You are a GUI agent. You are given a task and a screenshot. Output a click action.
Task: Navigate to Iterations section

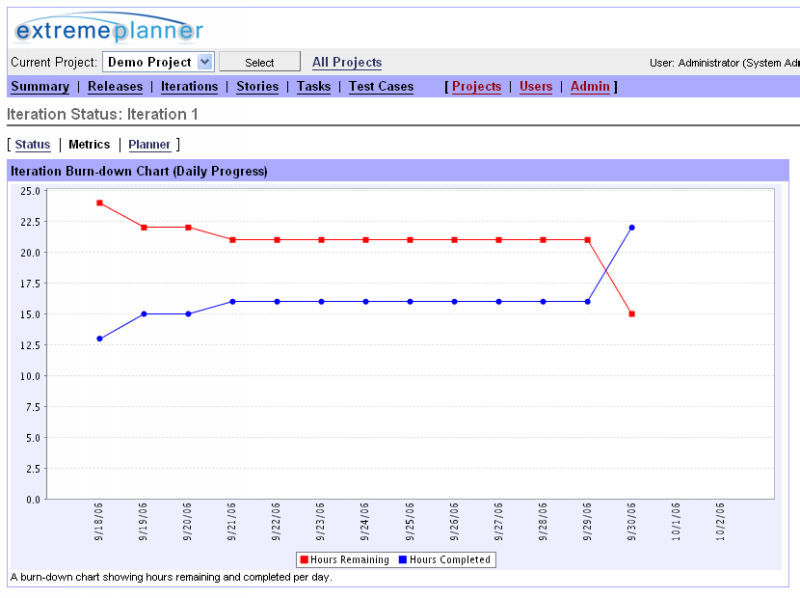point(189,87)
